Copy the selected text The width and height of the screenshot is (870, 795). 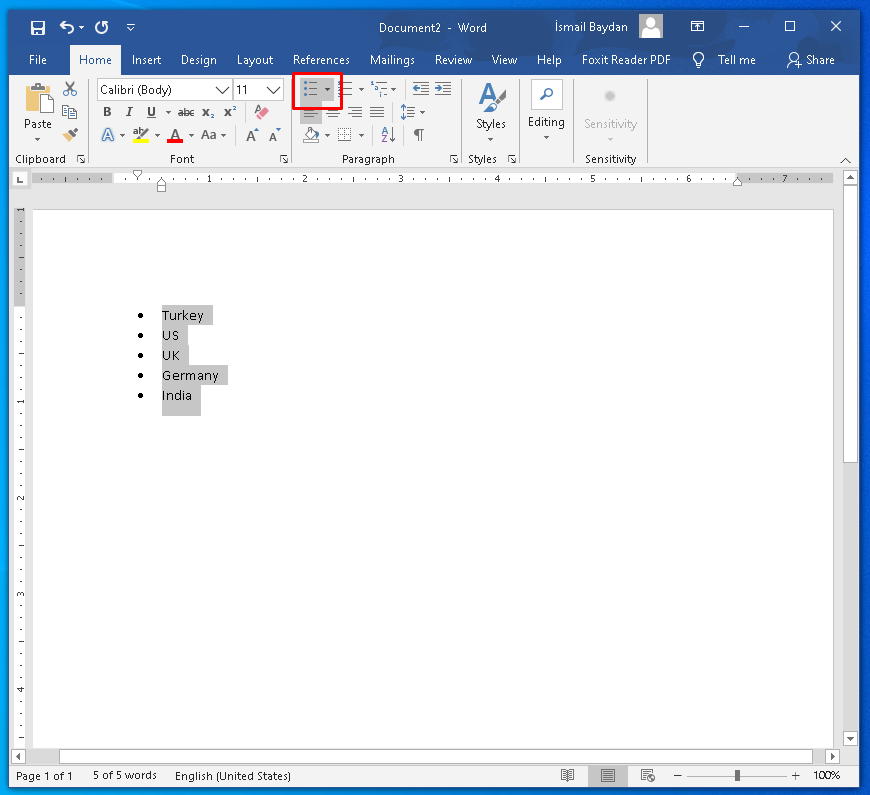point(70,112)
